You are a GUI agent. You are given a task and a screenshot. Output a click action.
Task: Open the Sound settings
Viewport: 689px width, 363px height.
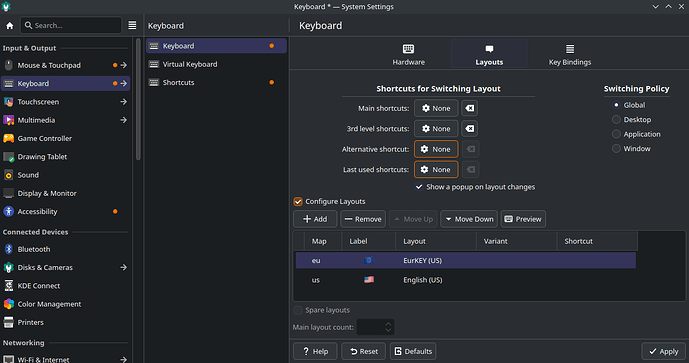(65, 175)
